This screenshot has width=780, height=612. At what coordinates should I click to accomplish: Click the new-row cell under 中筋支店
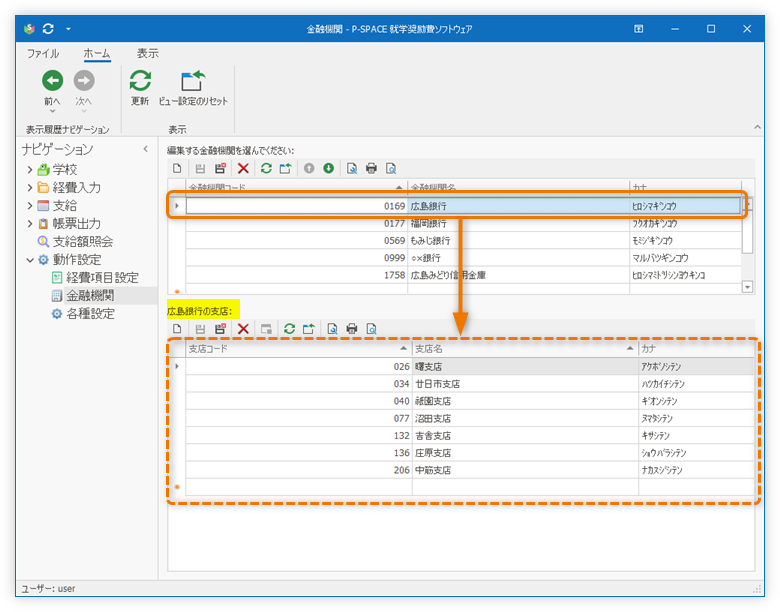tap(525, 487)
